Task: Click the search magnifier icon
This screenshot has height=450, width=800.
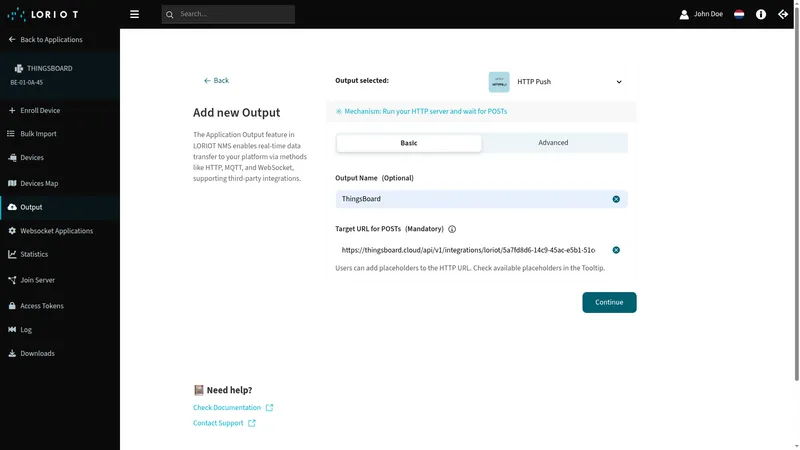Action: point(170,14)
